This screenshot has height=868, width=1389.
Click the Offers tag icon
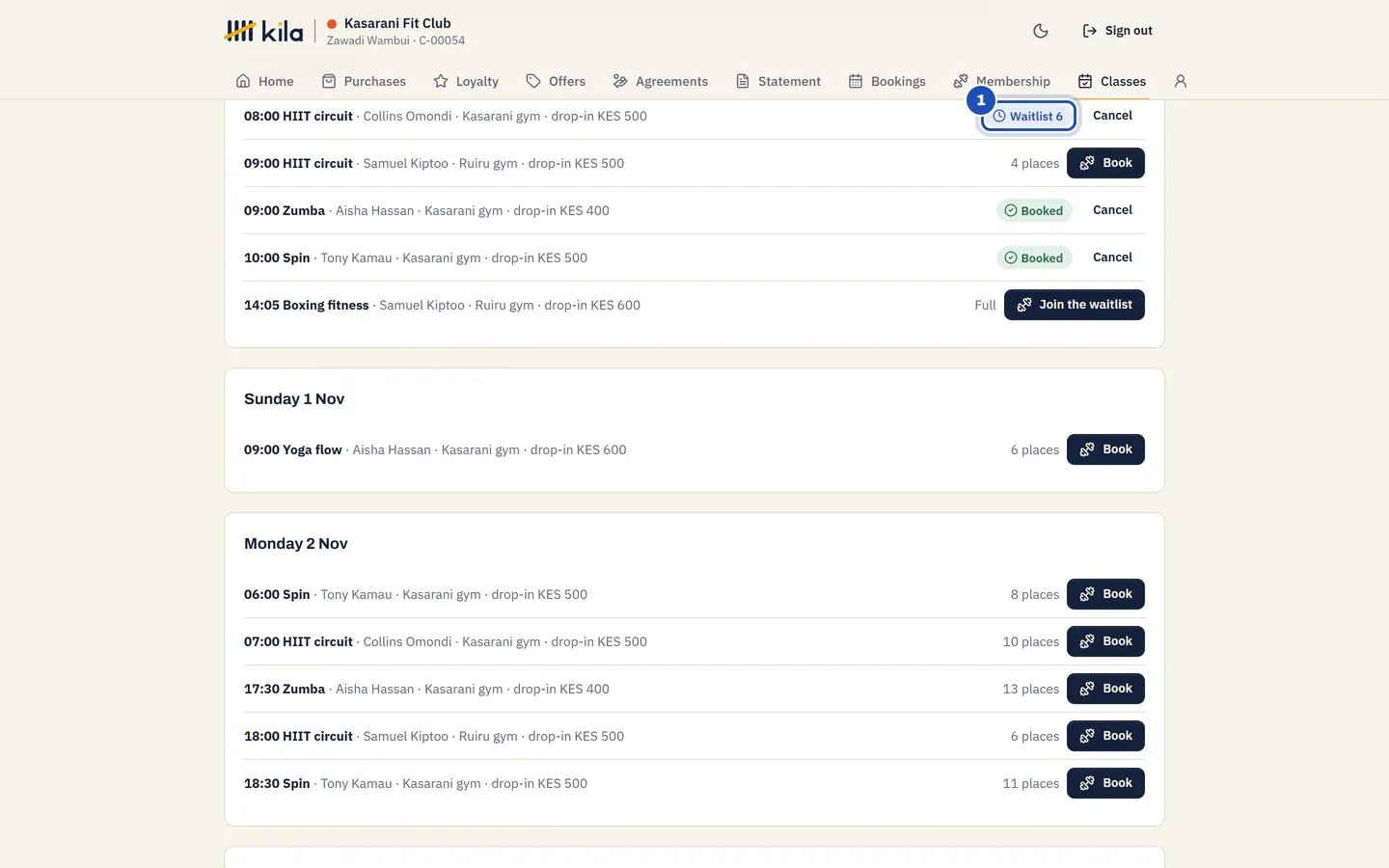(533, 81)
